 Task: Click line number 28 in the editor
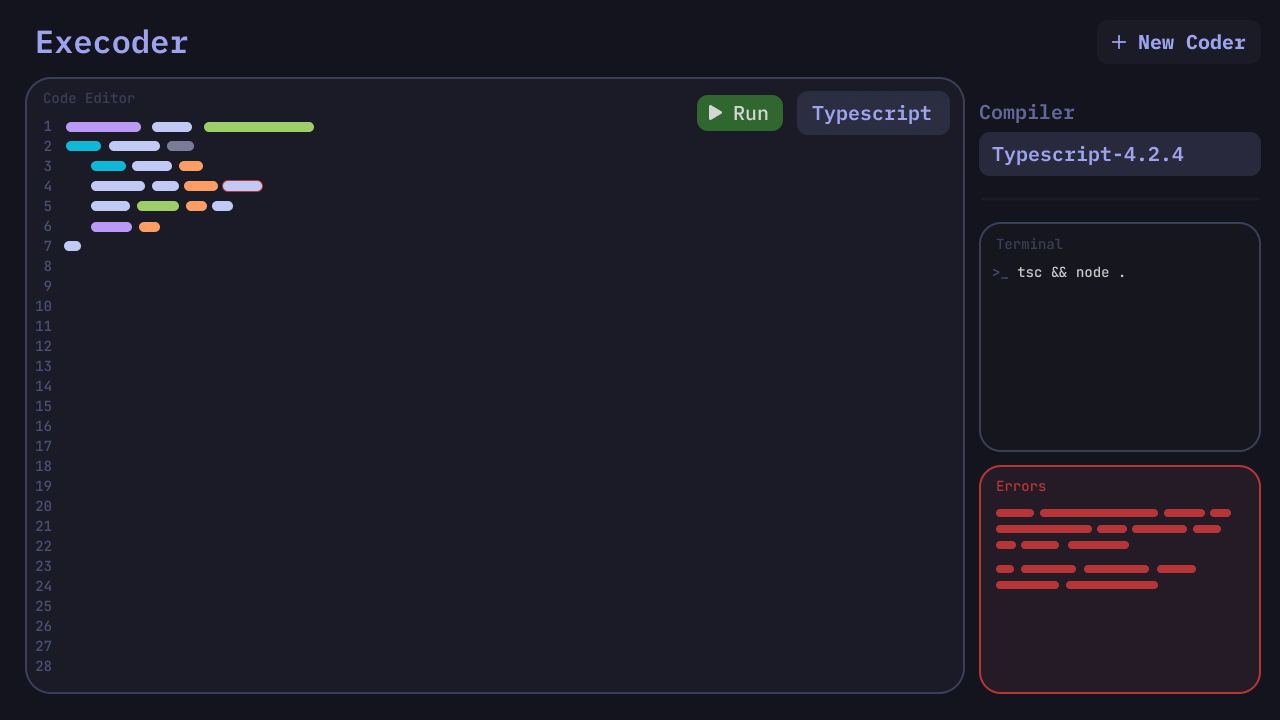[43, 666]
